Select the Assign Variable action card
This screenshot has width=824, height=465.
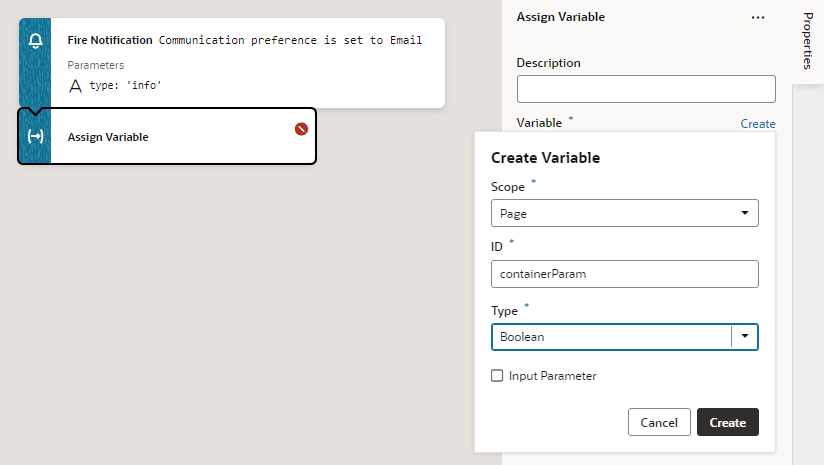click(167, 137)
